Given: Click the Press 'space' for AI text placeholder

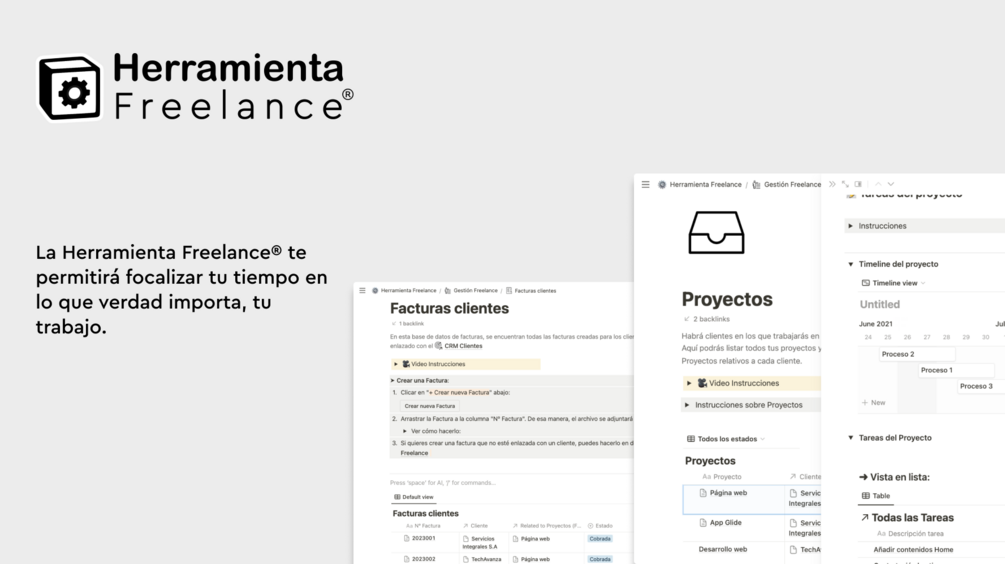Looking at the screenshot, I should pyautogui.click(x=442, y=483).
